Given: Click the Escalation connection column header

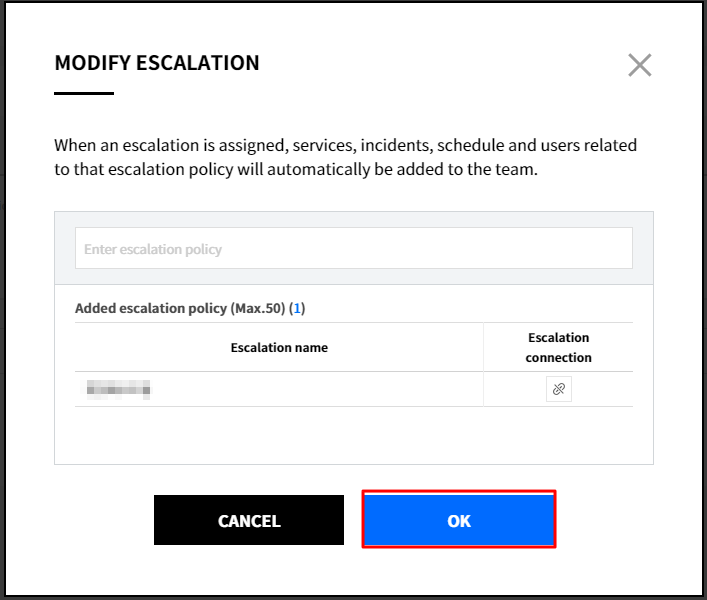Looking at the screenshot, I should [558, 347].
